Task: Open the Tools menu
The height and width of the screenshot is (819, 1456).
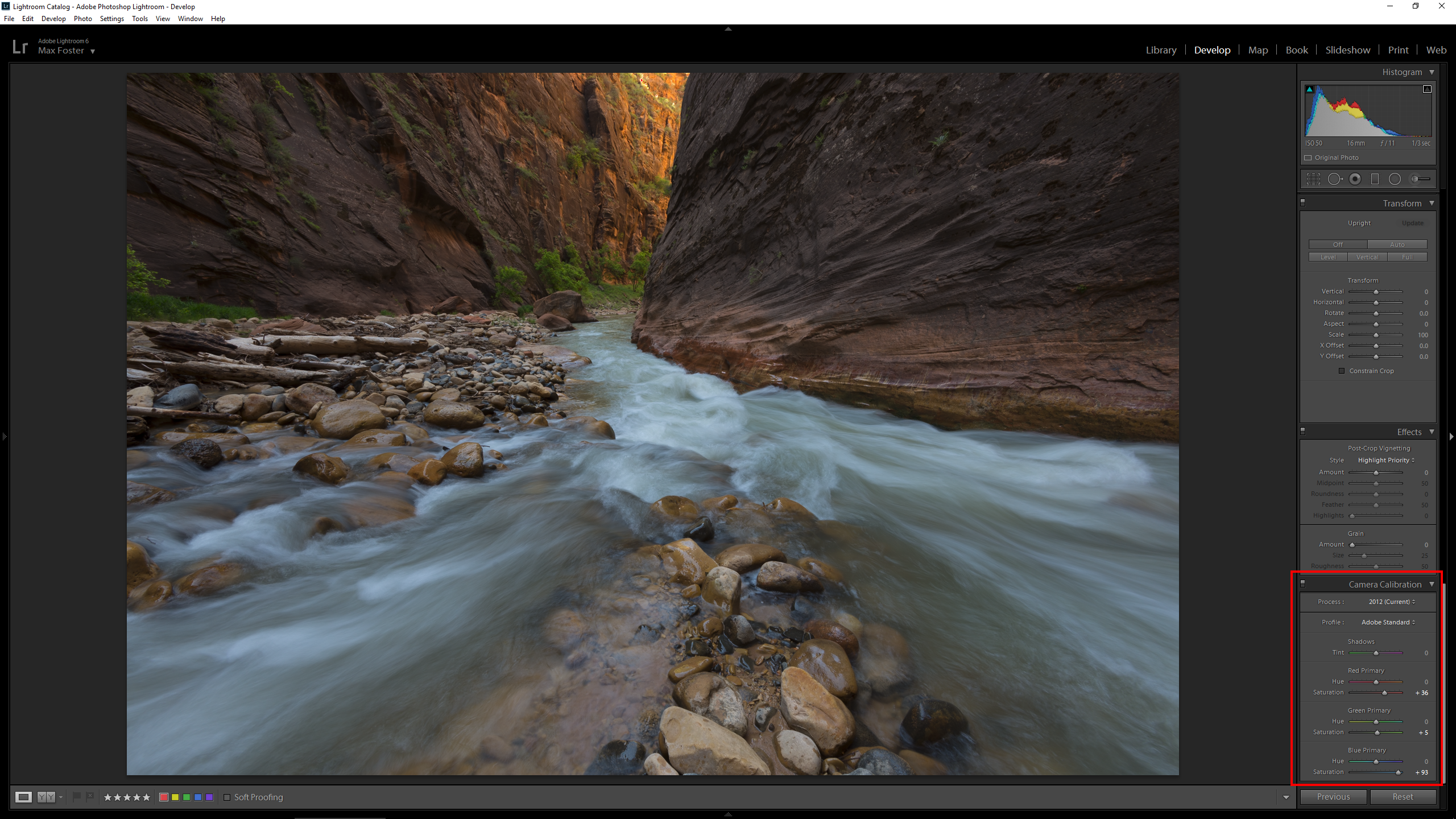Action: pos(140,19)
